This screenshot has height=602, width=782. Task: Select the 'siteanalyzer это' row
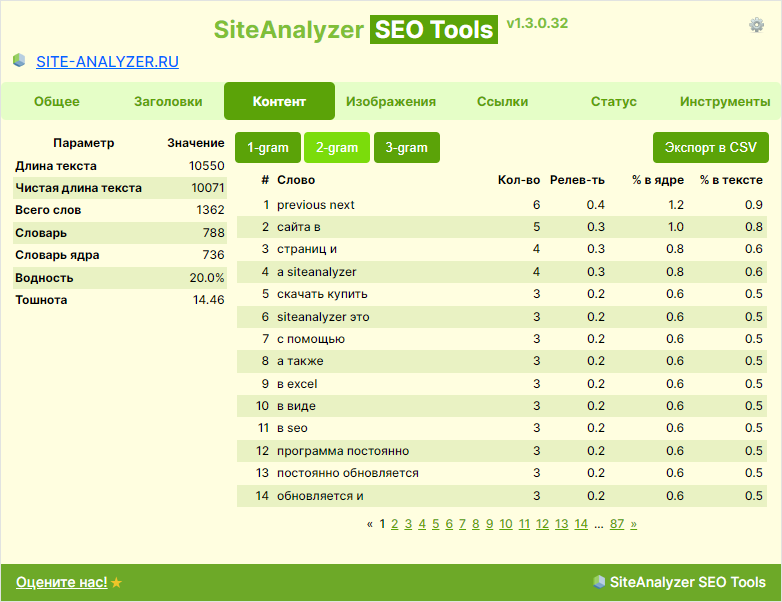tap(502, 317)
